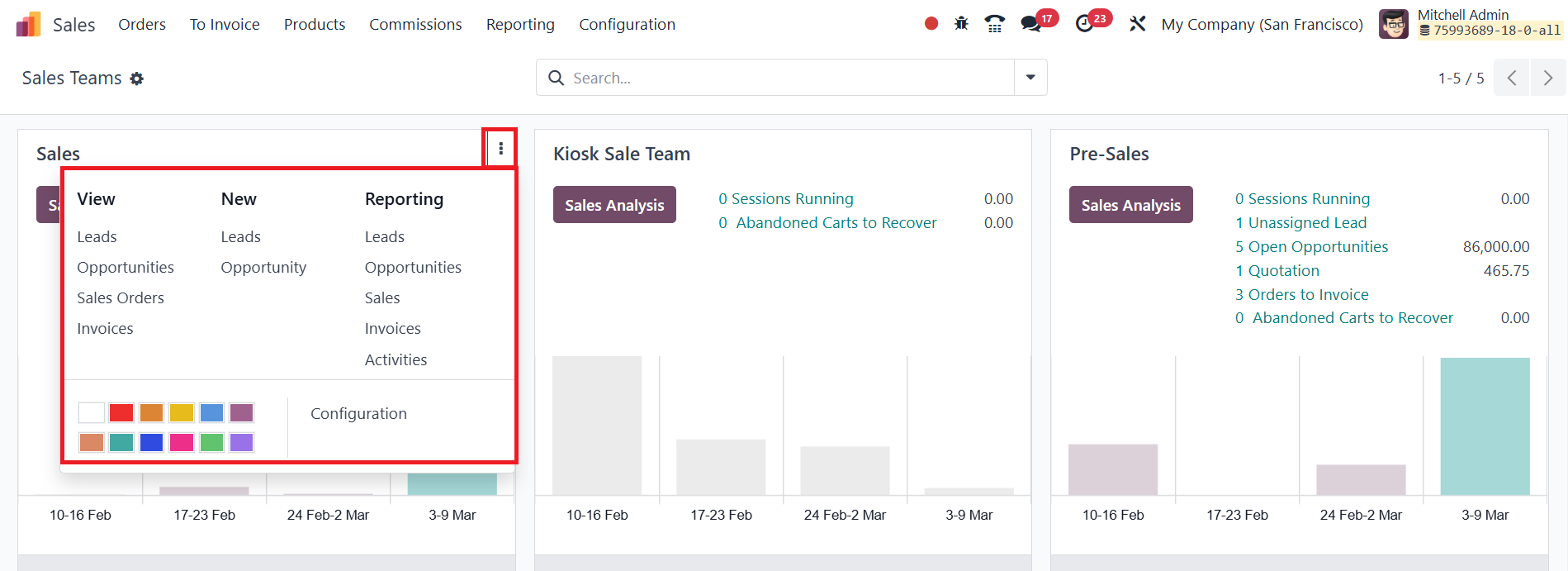Click Sales Analysis button on Kiosk Sale Team
This screenshot has height=571, width=1568.
pos(614,205)
